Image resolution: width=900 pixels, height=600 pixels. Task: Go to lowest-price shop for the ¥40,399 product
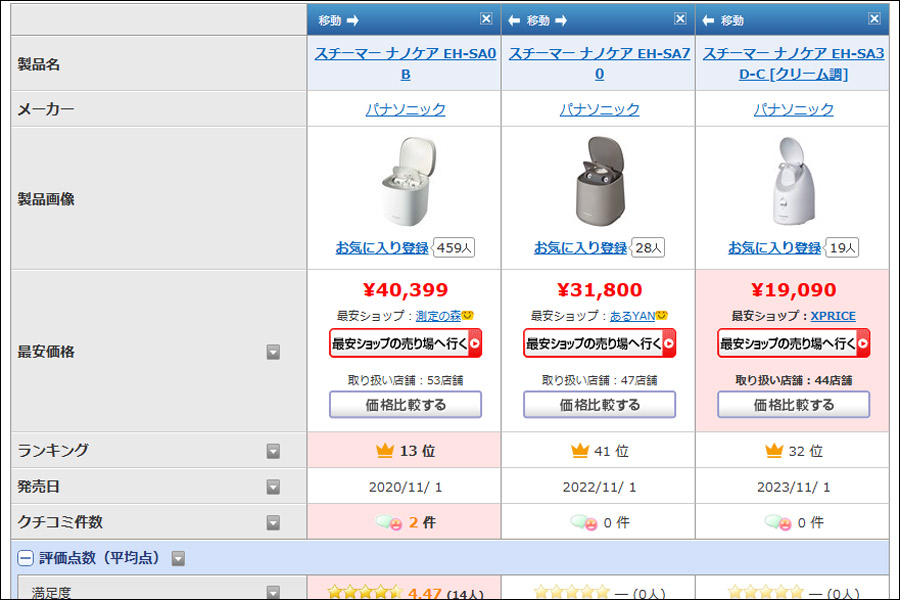pyautogui.click(x=405, y=343)
